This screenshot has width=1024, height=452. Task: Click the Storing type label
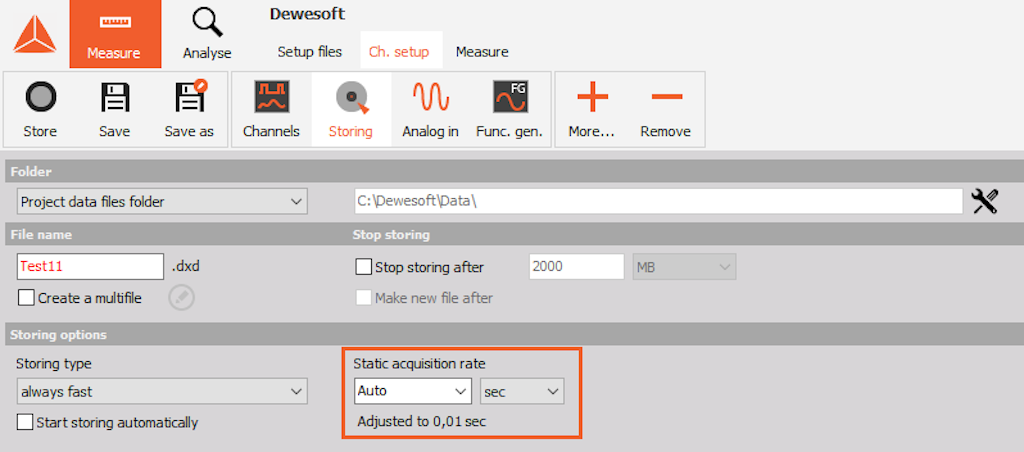point(54,363)
